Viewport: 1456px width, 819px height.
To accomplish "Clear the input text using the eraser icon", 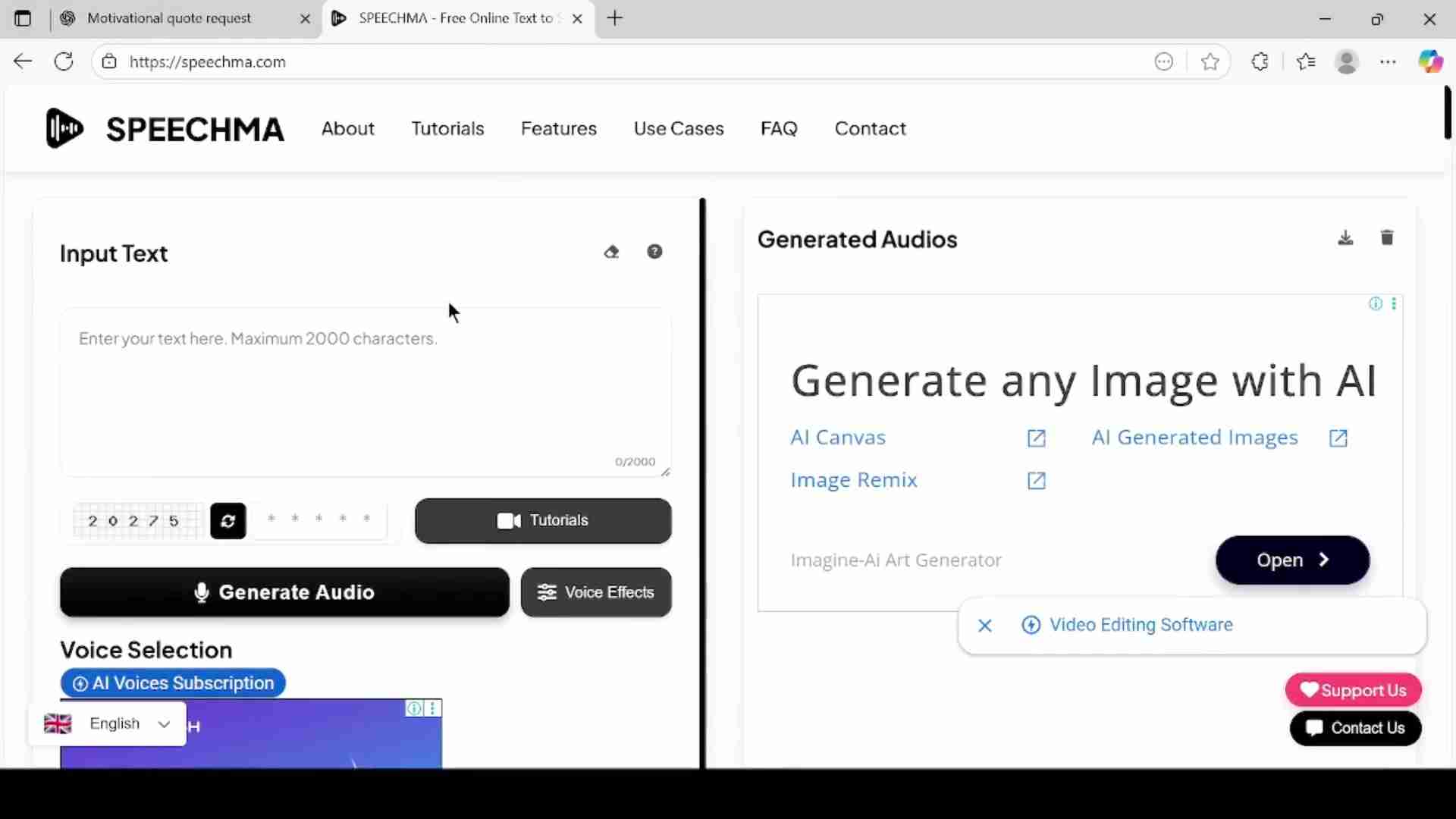I will pos(612,251).
